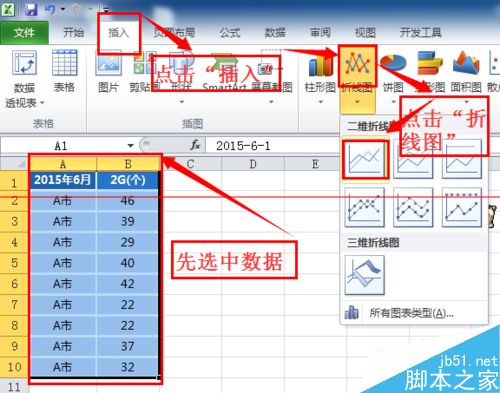Select the 3D line chart thumbnail
500x393 pixels.
pyautogui.click(x=364, y=275)
